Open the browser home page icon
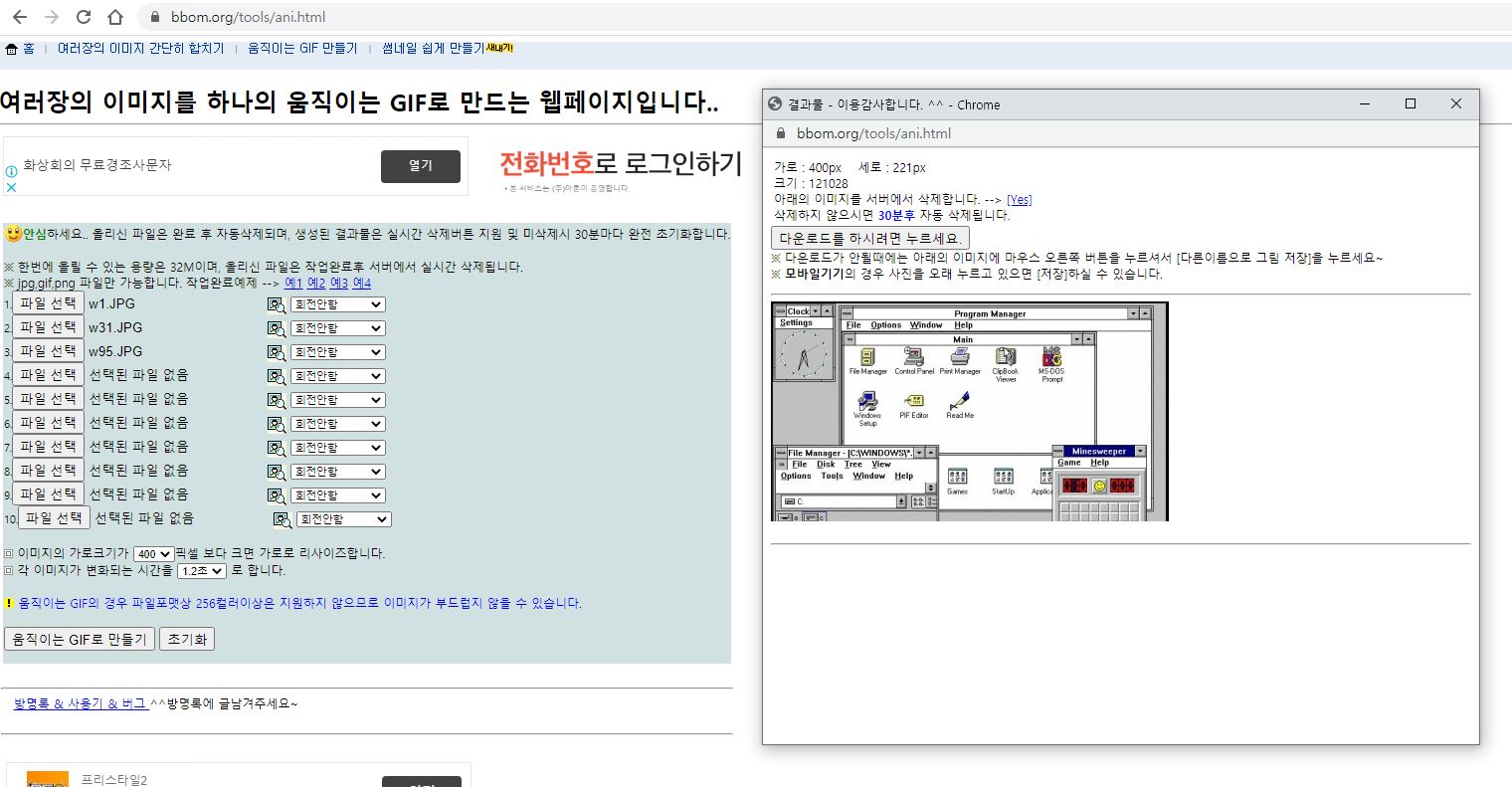This screenshot has height=787, width=1512. 115,17
